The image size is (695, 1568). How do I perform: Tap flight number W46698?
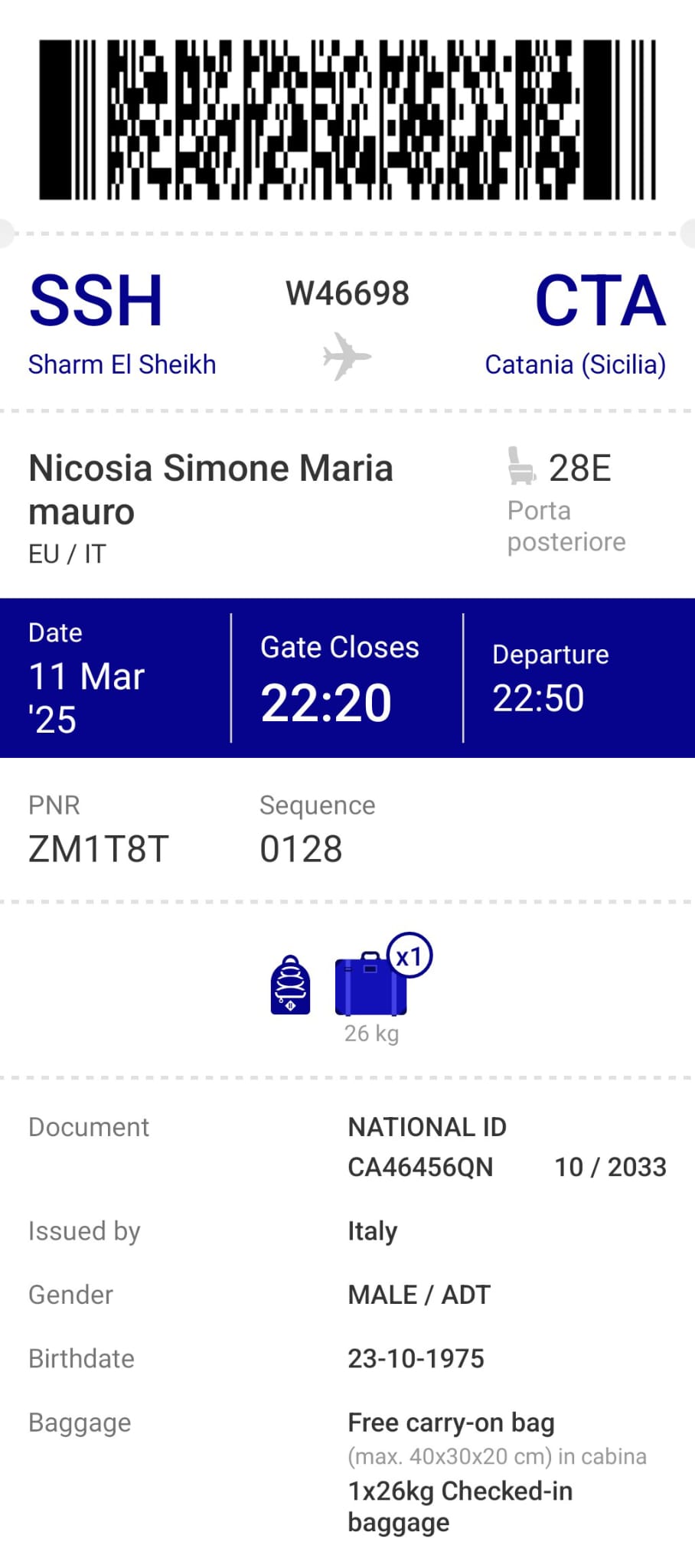347,294
